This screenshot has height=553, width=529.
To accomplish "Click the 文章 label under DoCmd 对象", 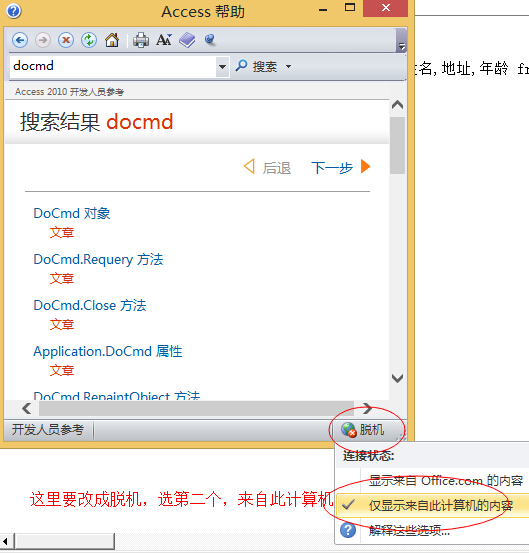I will coord(62,233).
